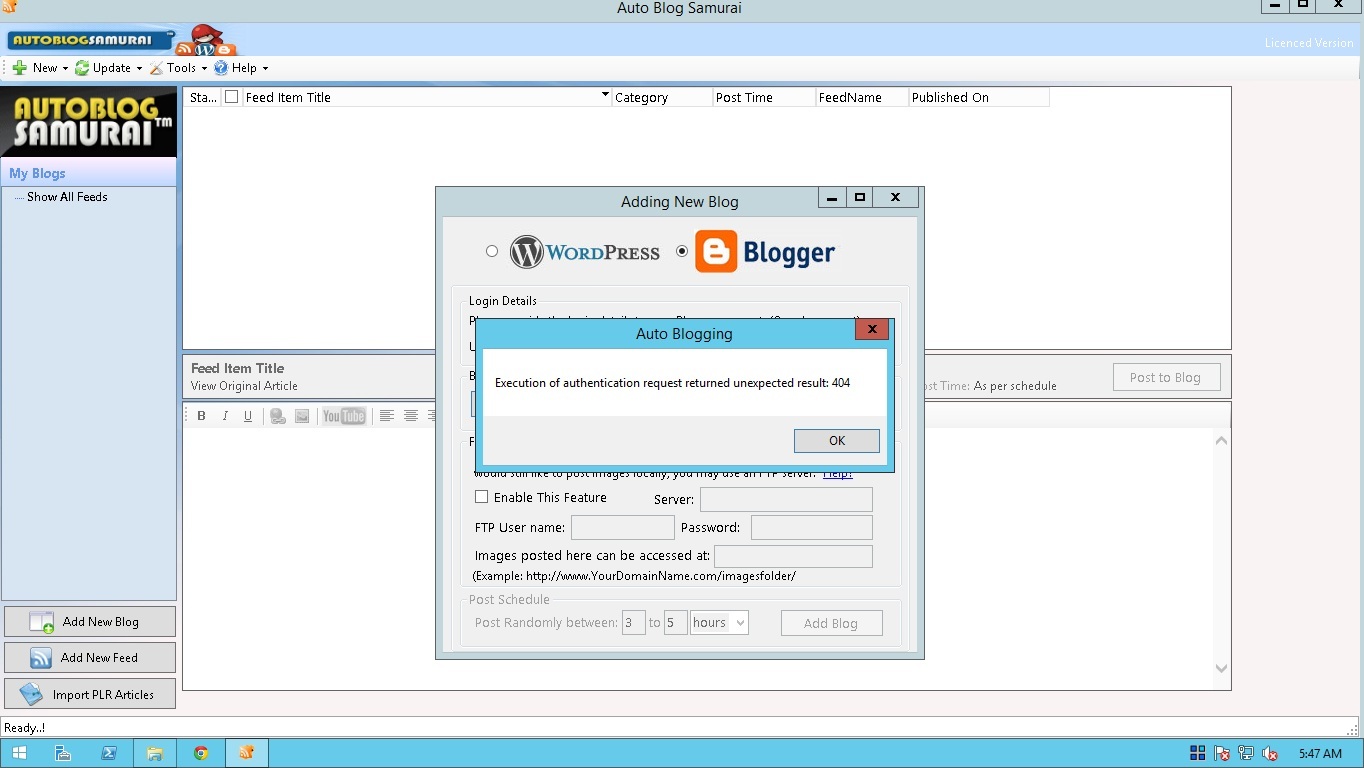Click OK in the Auto Blogging error dialog
The width and height of the screenshot is (1364, 768).
point(837,441)
